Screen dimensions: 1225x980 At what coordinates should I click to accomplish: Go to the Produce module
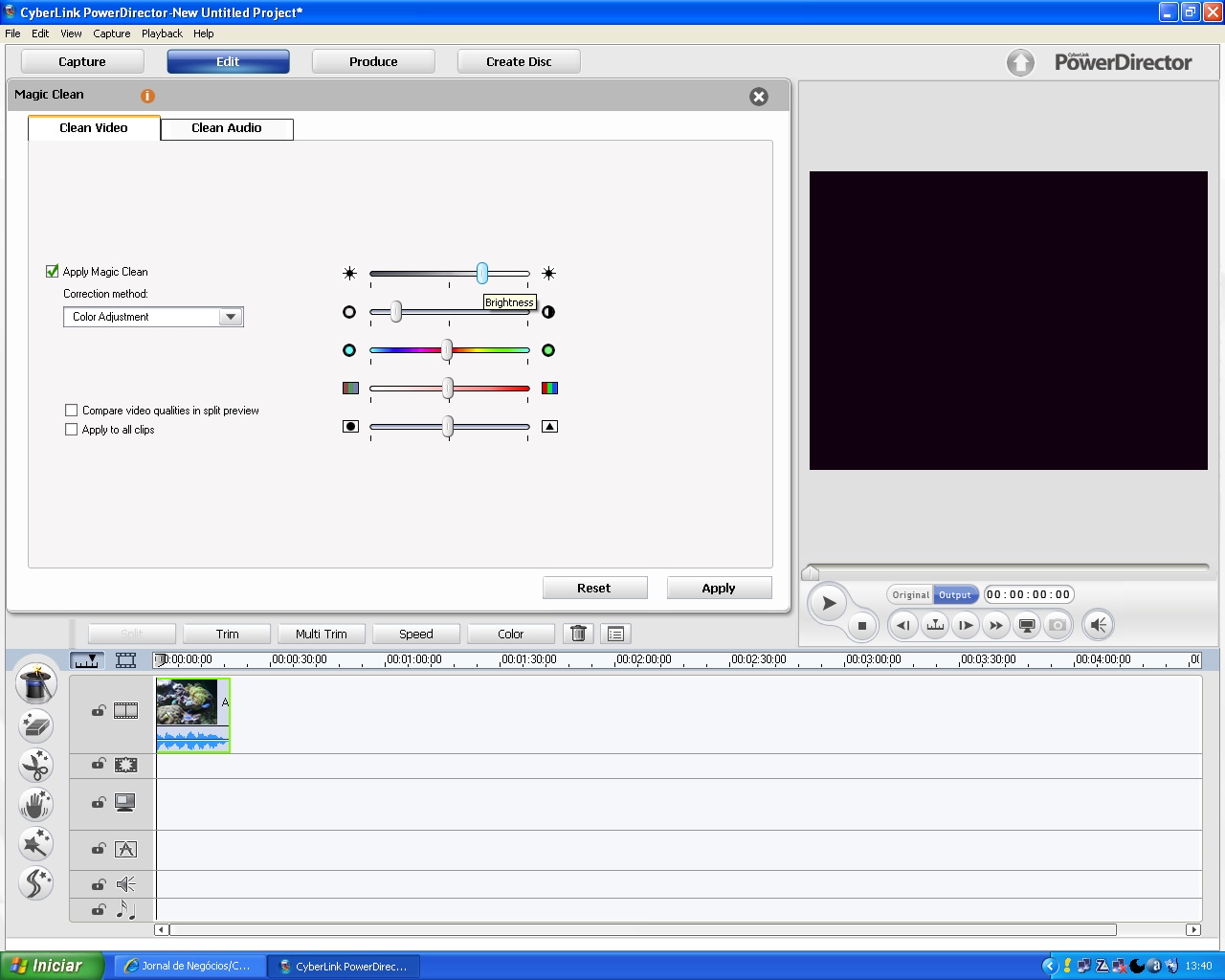[373, 61]
